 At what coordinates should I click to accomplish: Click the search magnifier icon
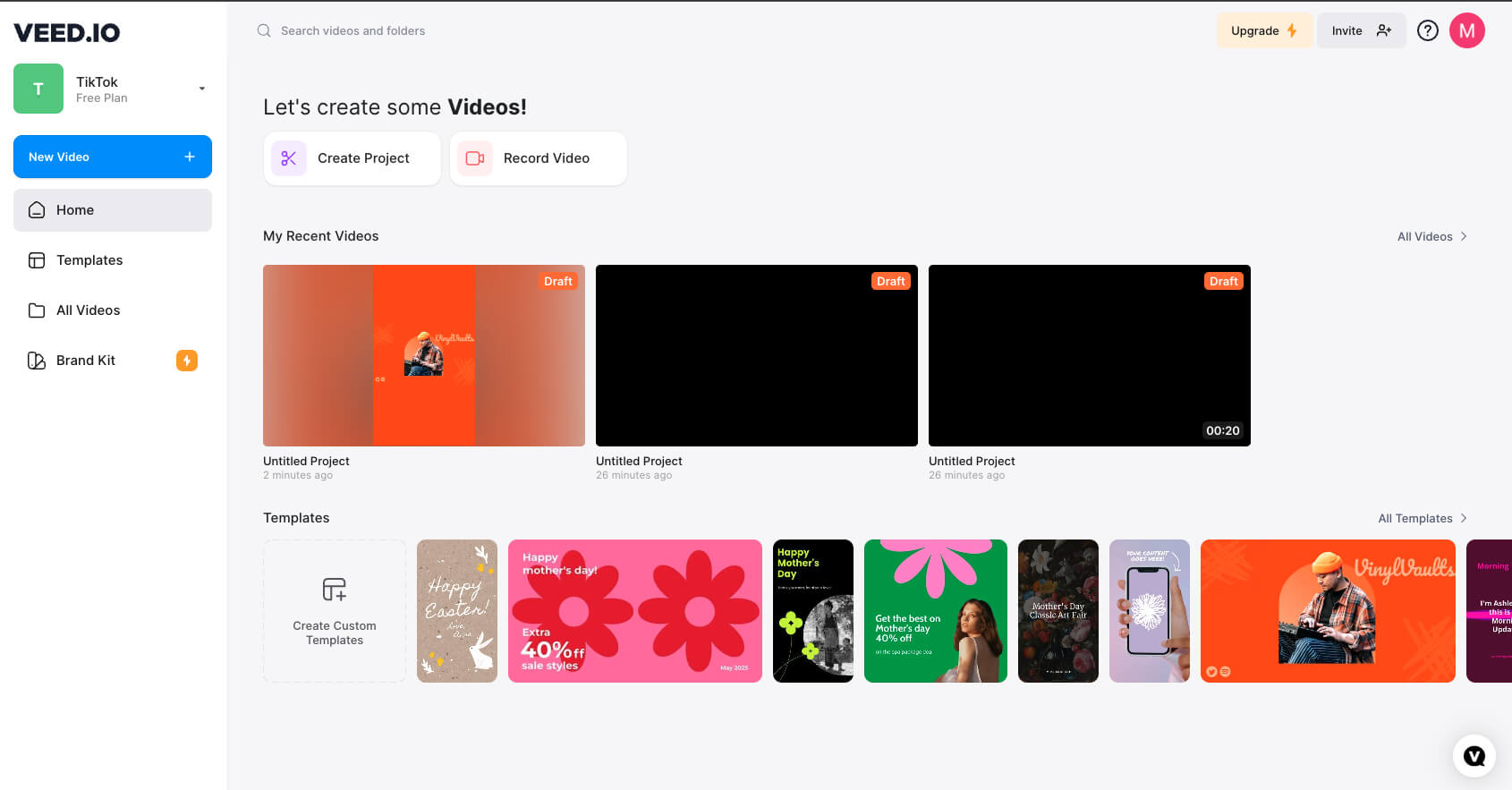[x=264, y=30]
